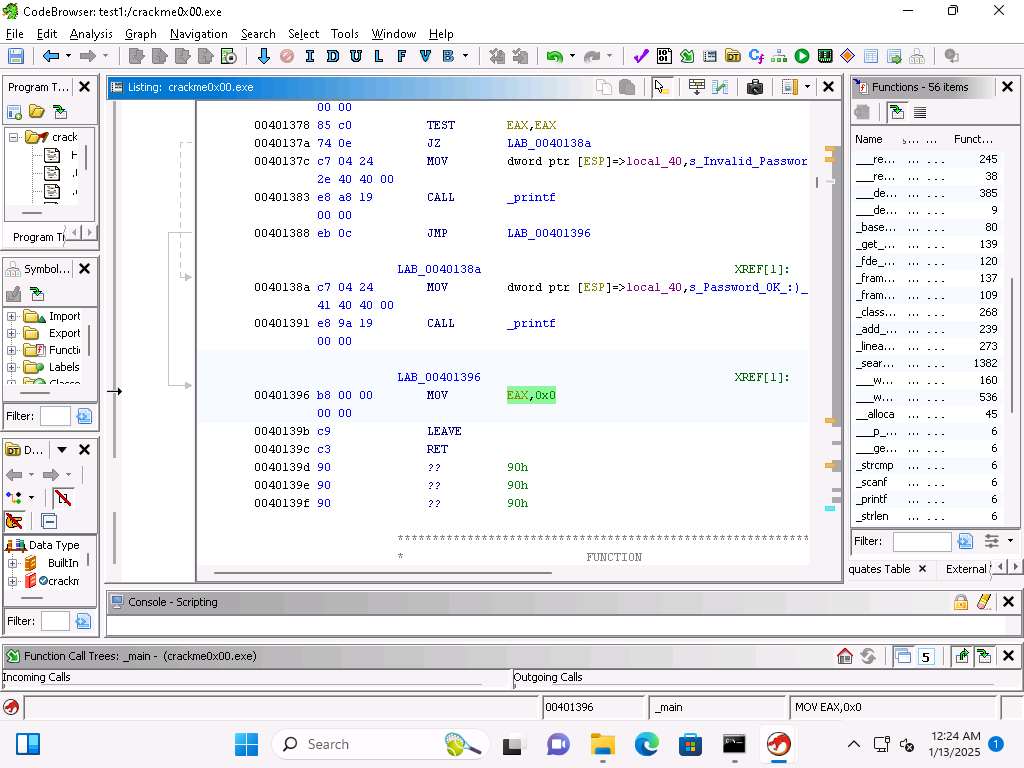Expand the Imports folder in Symbol Tree
This screenshot has height=768, width=1024.
[12, 317]
